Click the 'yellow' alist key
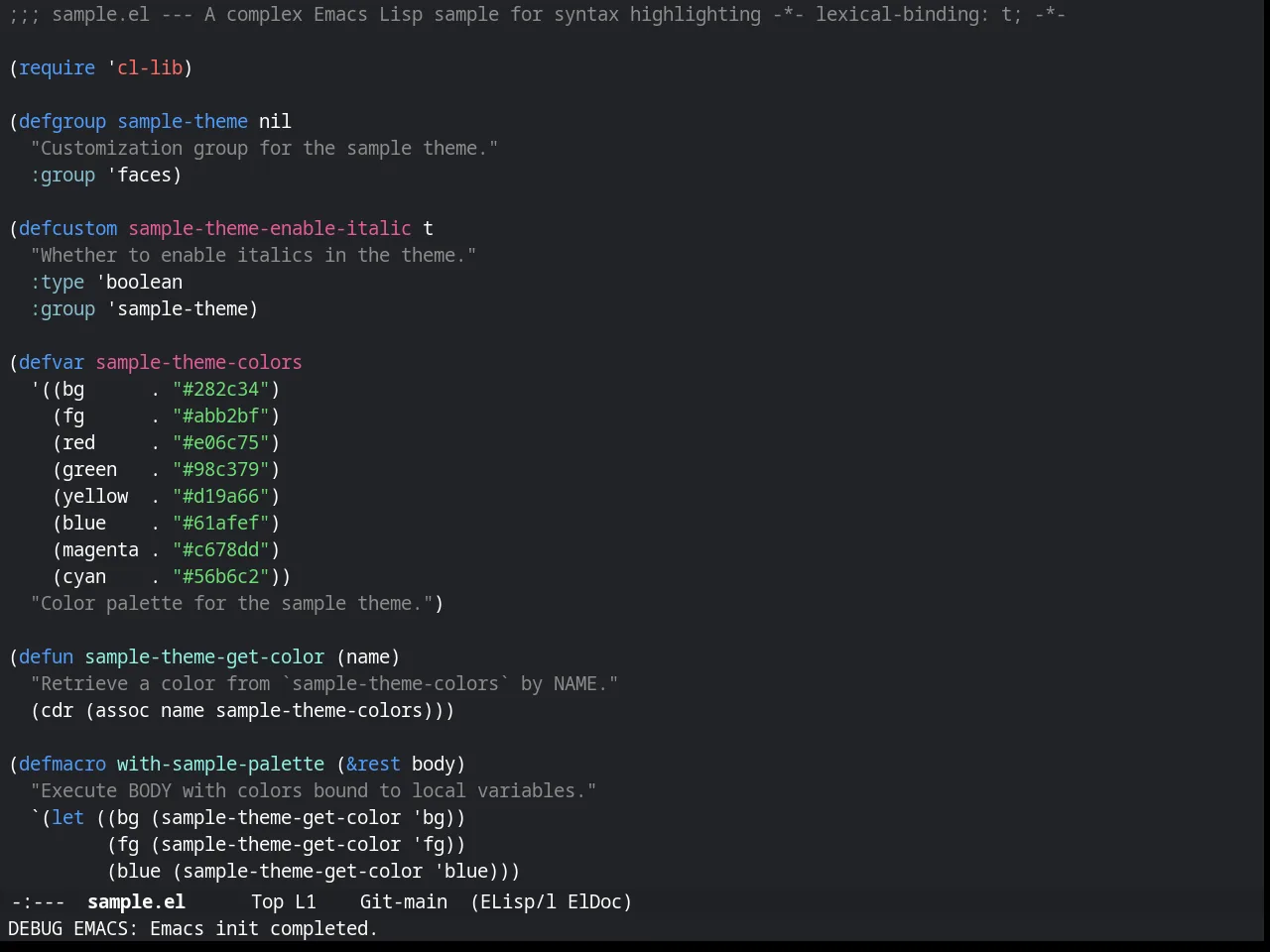 tap(95, 496)
